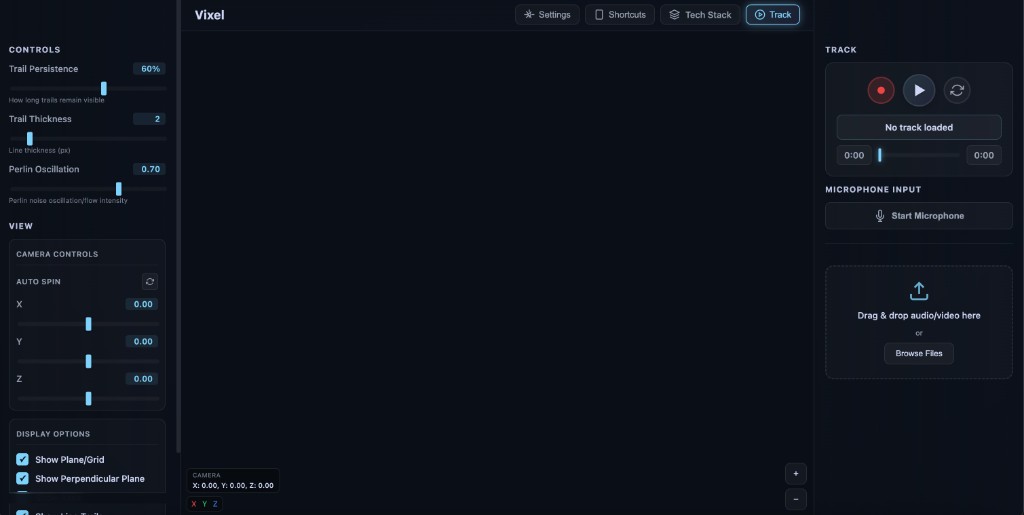1024x515 pixels.
Task: Click the No track loaded label
Action: [919, 127]
